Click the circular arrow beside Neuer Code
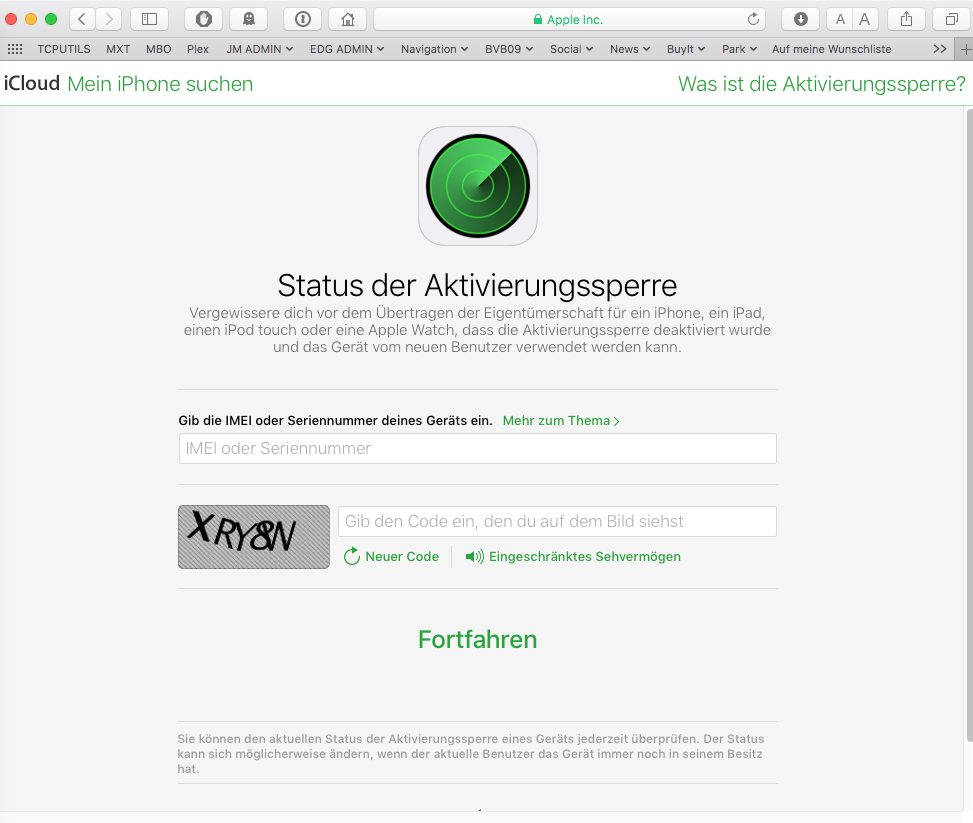 tap(352, 556)
